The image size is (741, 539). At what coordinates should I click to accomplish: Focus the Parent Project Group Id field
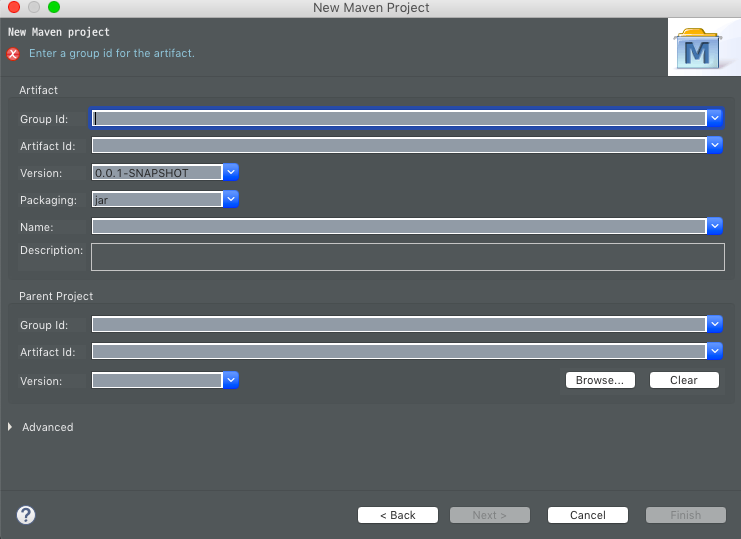399,324
